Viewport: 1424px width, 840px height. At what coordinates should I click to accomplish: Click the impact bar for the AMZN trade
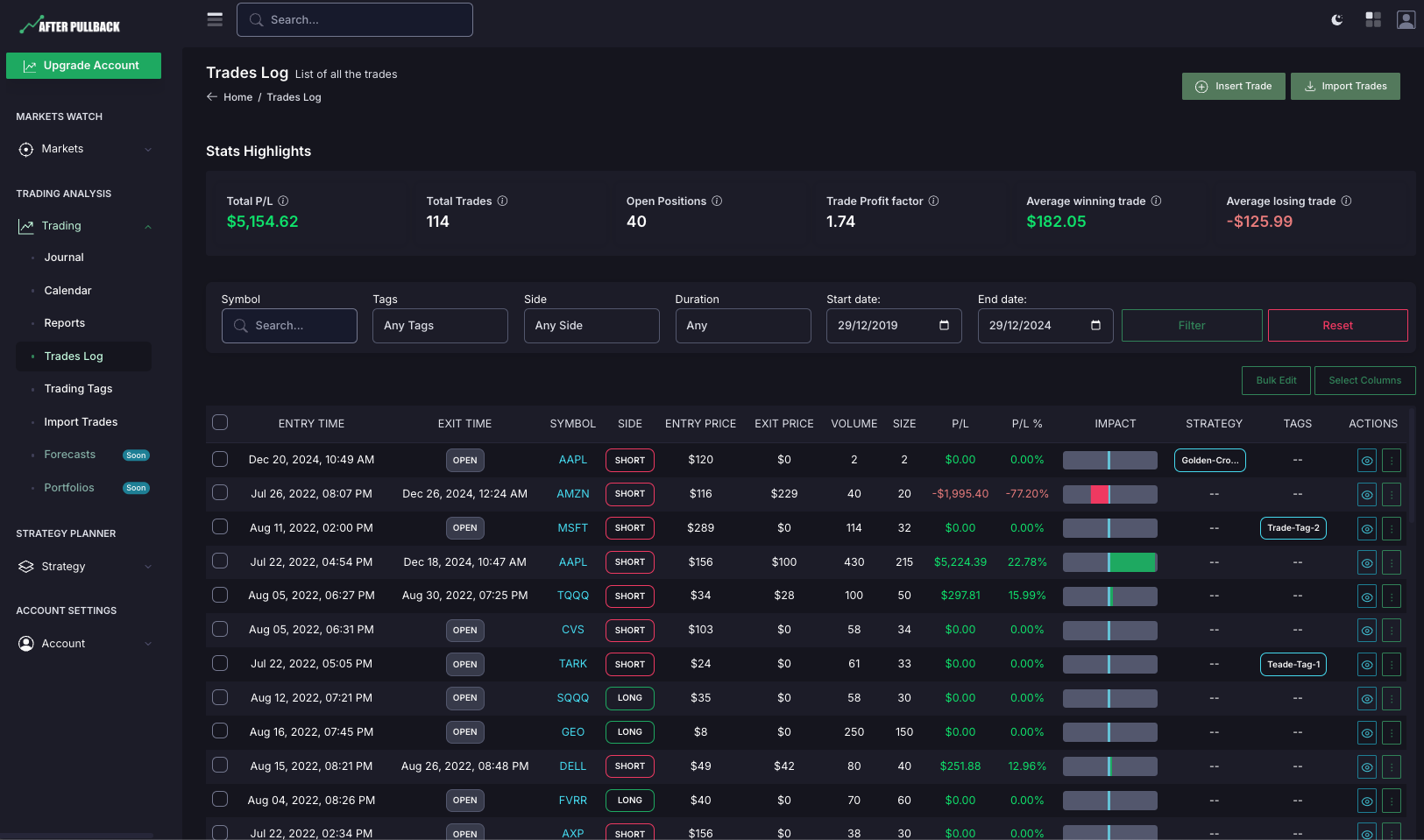1110,494
